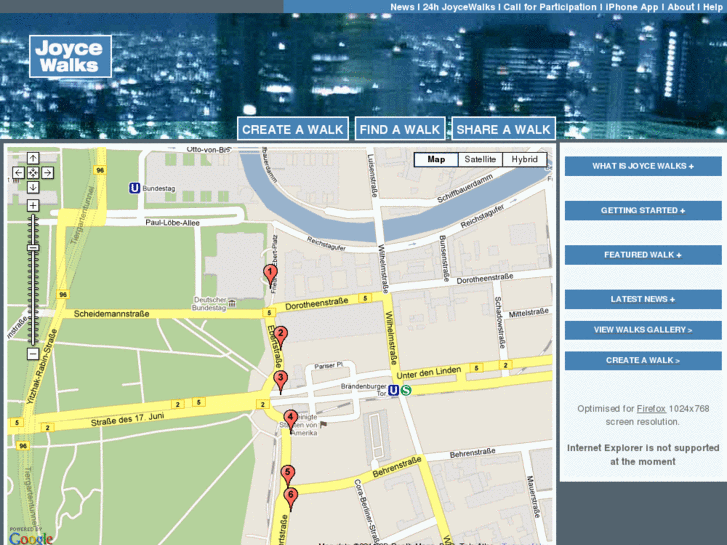The width and height of the screenshot is (727, 545).
Task: Click the Mittelstraße label on map
Action: tap(529, 313)
